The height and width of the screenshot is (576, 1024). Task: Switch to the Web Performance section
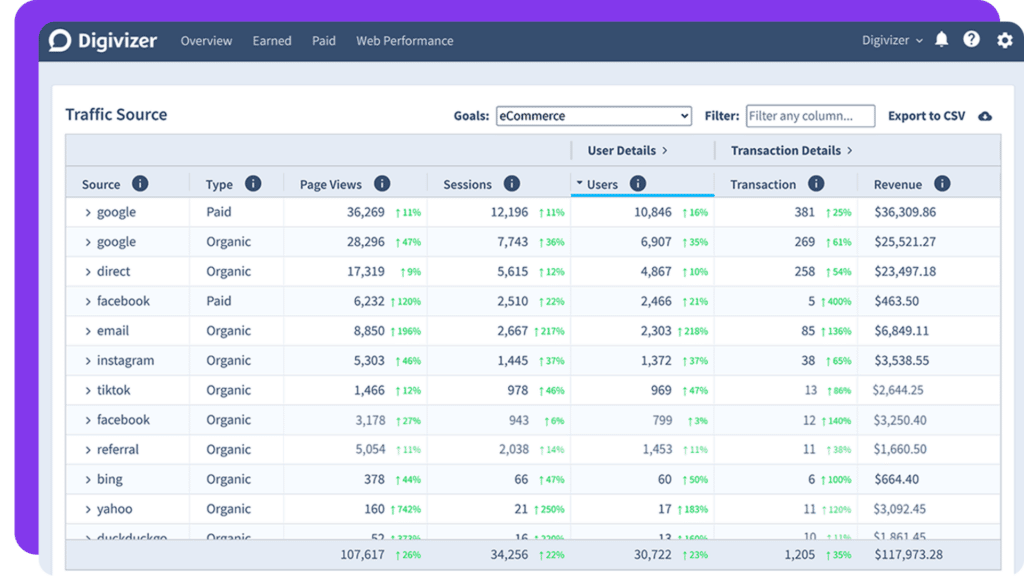click(404, 41)
